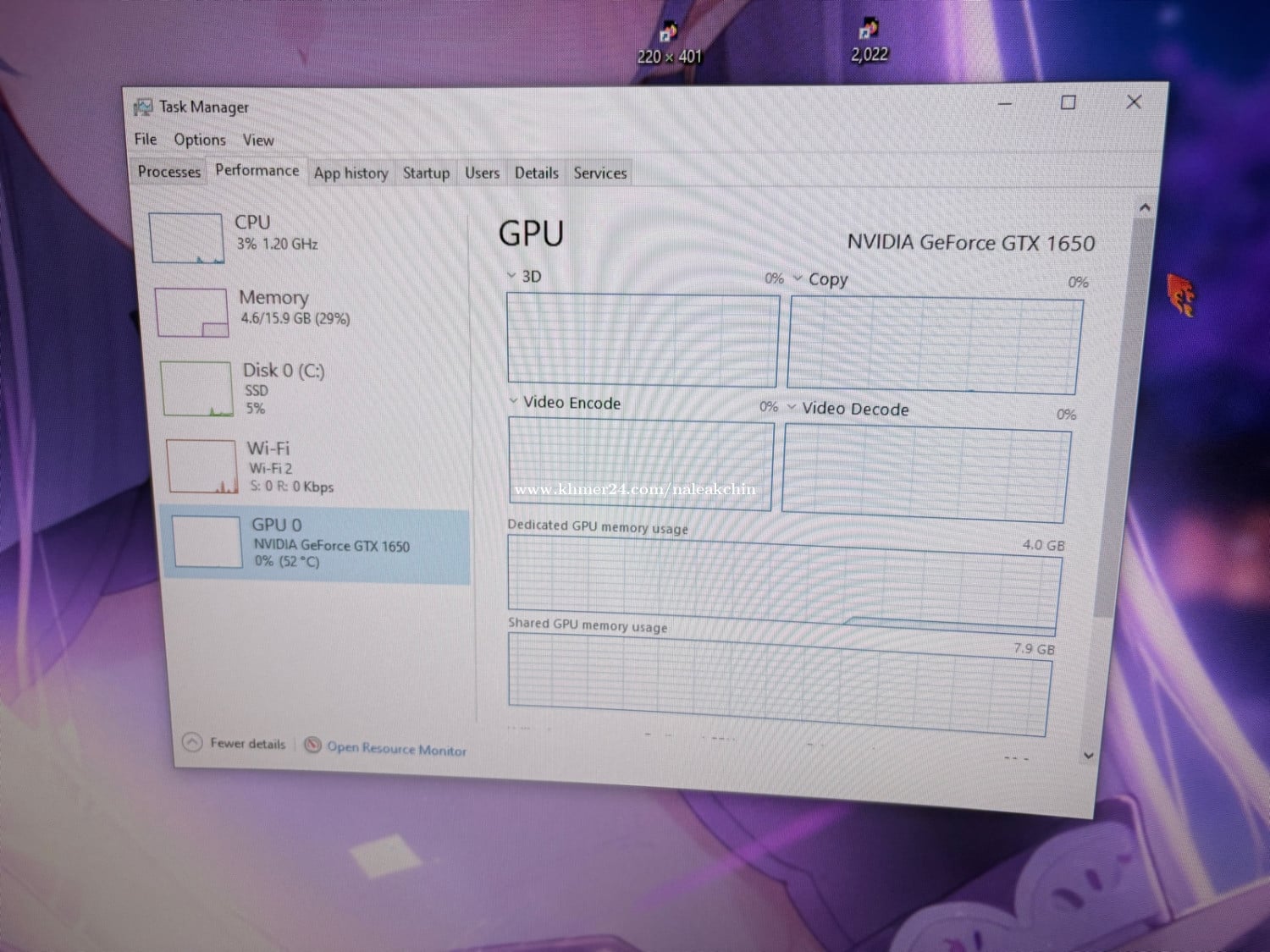The height and width of the screenshot is (952, 1270).
Task: Open Resource Monitor link
Action: tap(396, 748)
